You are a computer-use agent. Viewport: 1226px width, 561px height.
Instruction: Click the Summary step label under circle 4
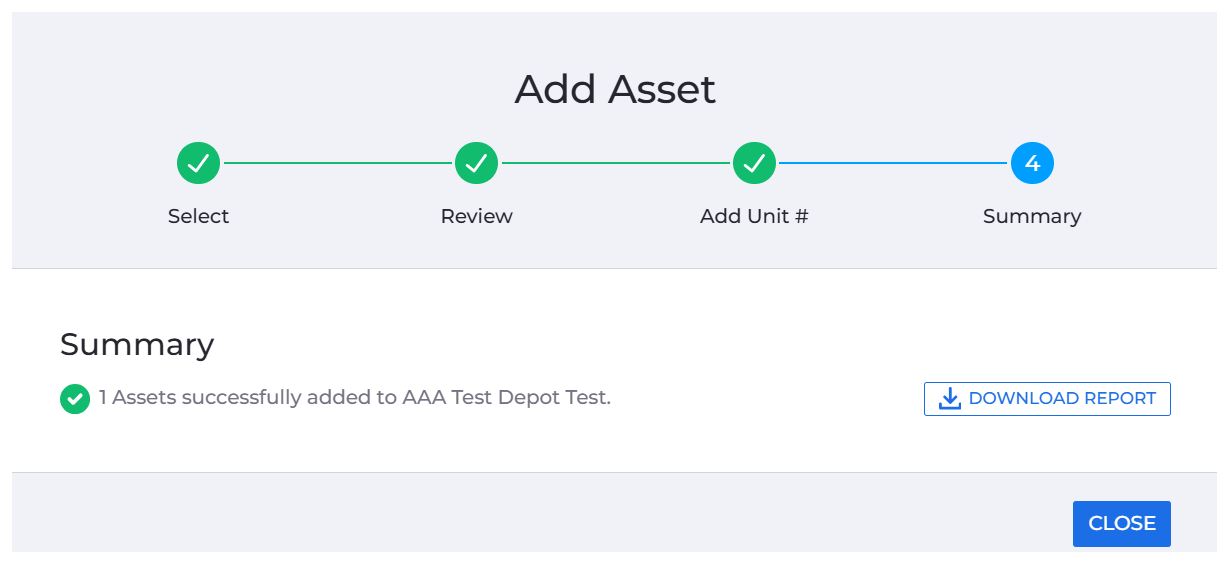click(1032, 216)
